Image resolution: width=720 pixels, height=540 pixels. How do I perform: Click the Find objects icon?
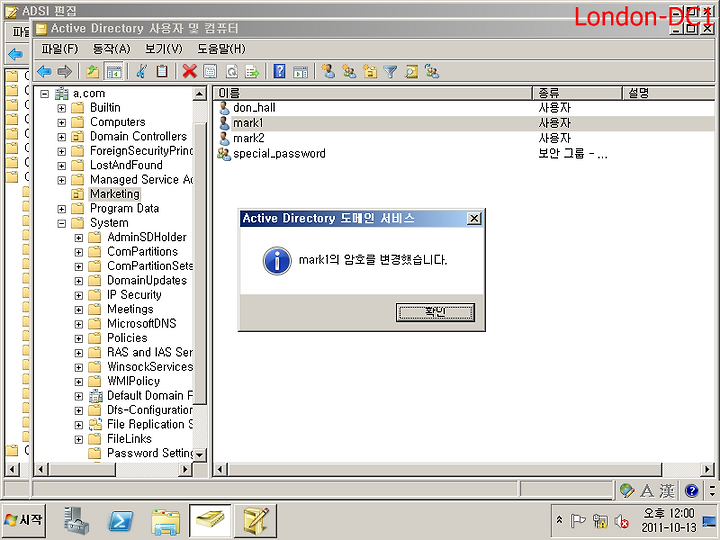(411, 71)
